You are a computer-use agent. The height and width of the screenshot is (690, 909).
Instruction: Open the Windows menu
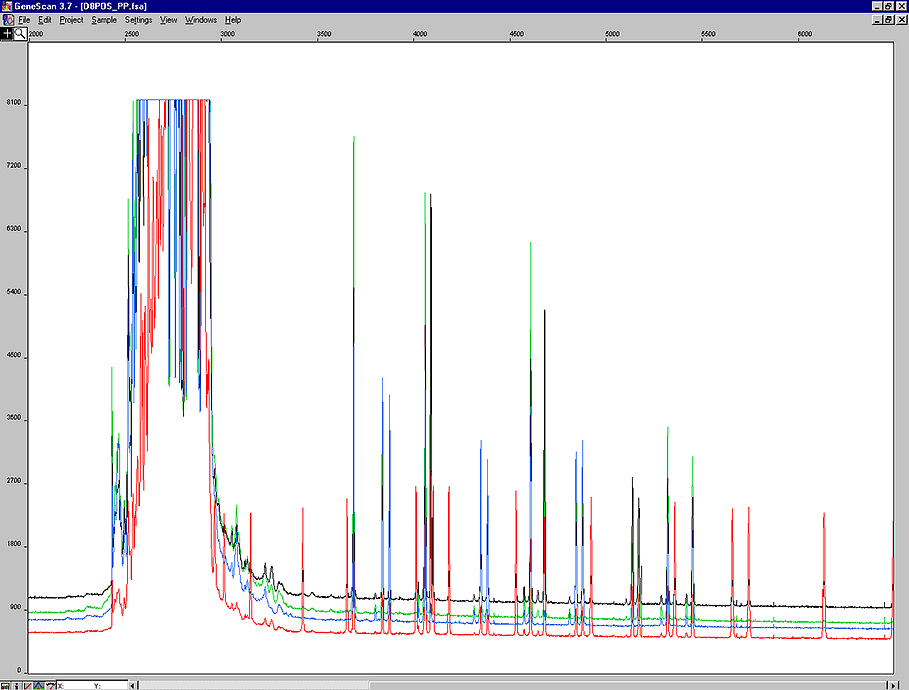point(201,20)
